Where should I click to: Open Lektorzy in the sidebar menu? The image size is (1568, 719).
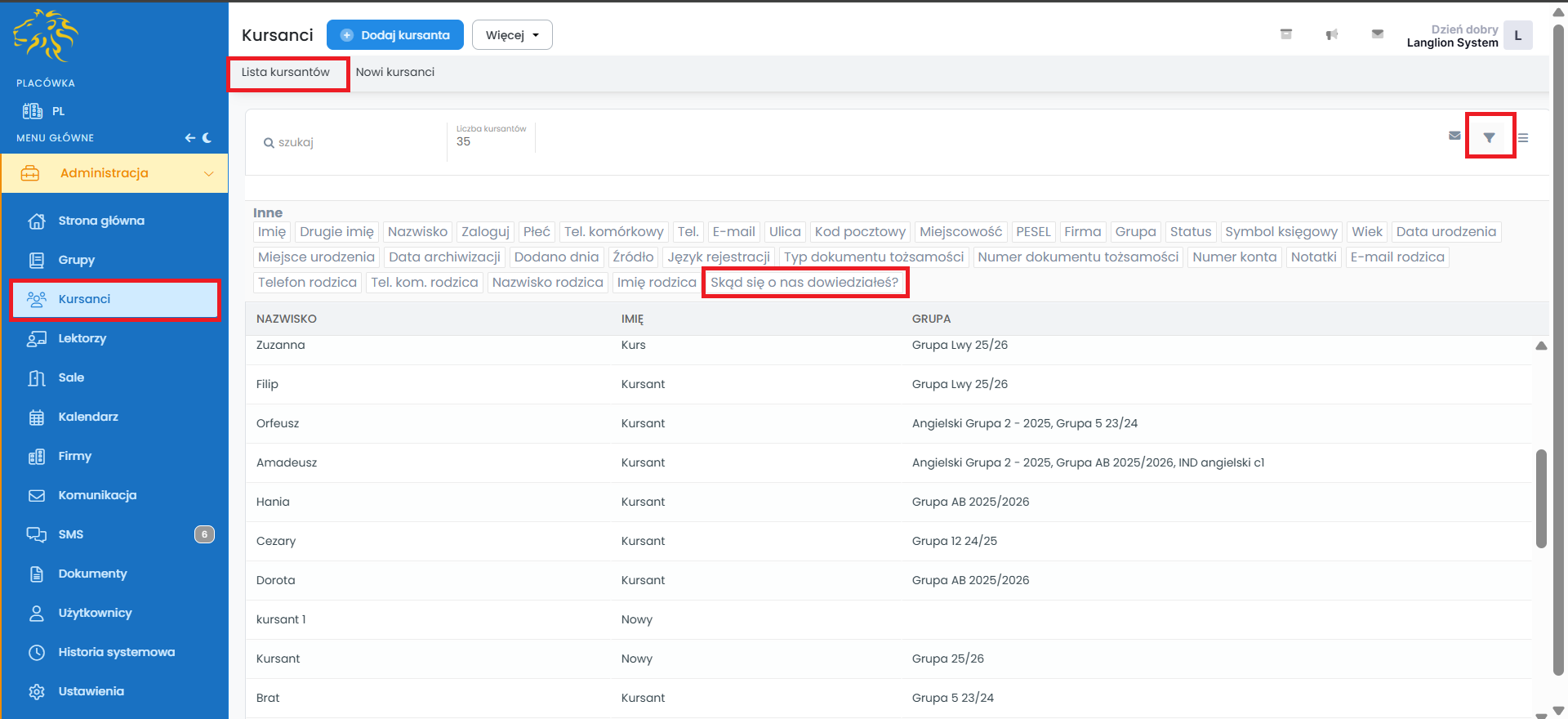[82, 338]
